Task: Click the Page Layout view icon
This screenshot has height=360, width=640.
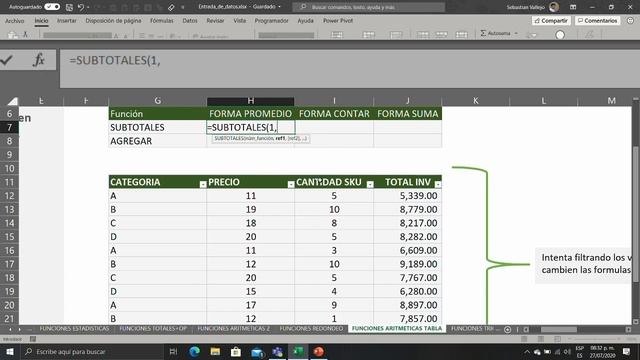Action: 541,339
